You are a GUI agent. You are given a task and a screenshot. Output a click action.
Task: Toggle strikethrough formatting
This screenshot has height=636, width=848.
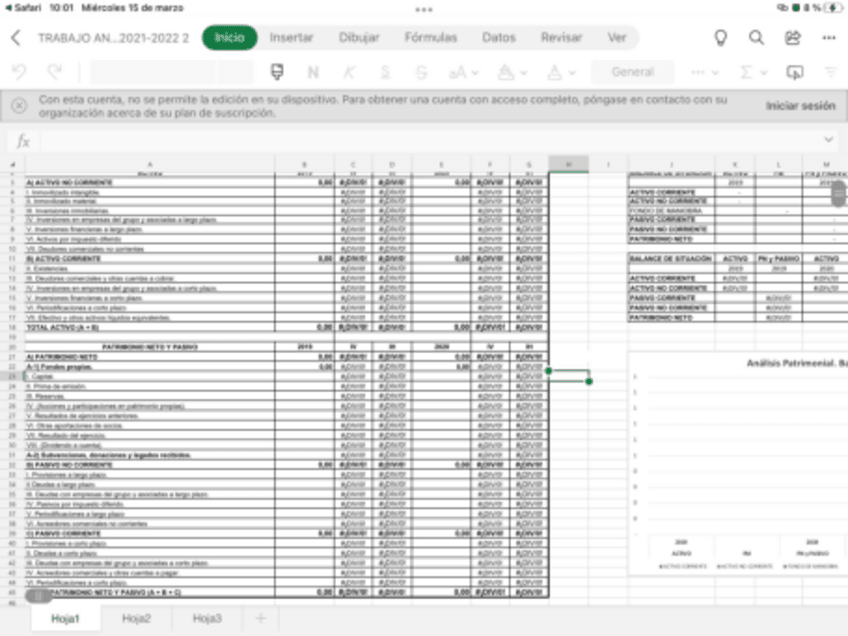(421, 72)
